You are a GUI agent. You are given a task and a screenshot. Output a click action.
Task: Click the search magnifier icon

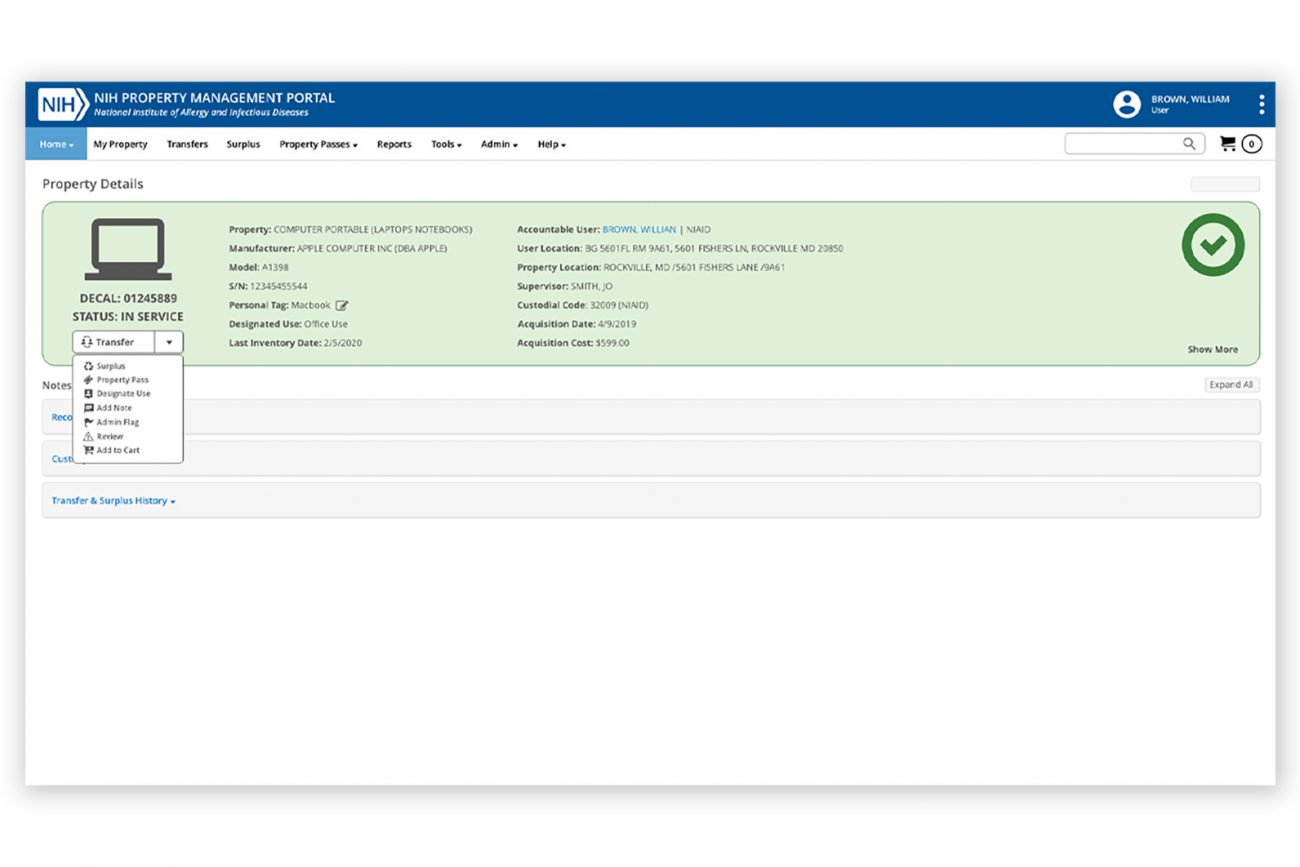pyautogui.click(x=1189, y=144)
